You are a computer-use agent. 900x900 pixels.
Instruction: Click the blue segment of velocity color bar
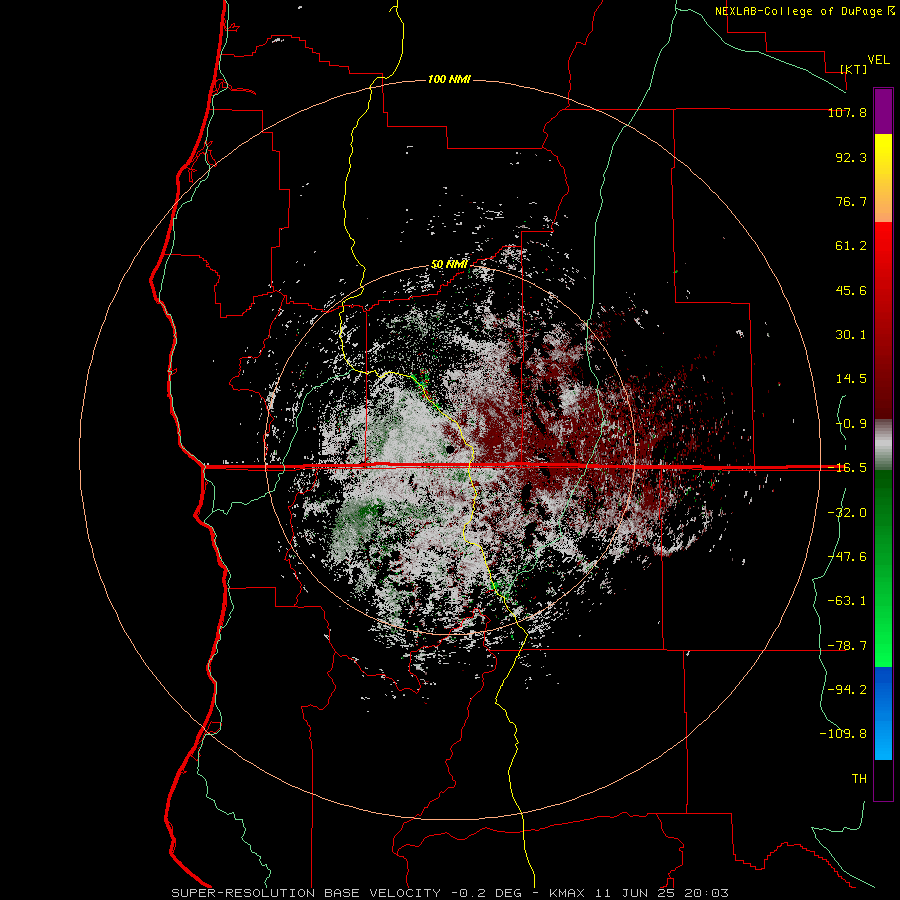pos(883,713)
